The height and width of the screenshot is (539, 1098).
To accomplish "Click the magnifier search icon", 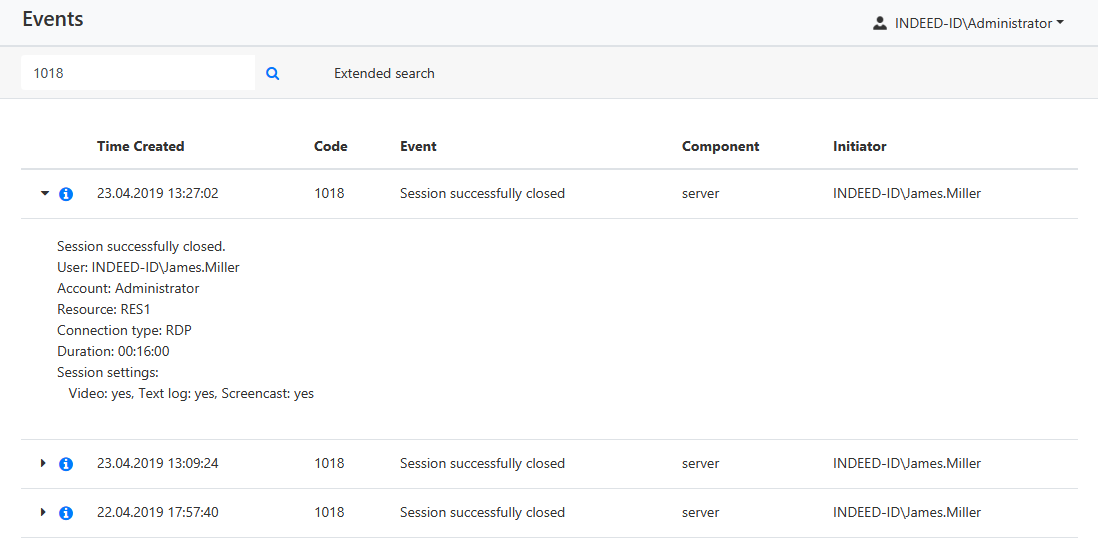I will (x=272, y=73).
